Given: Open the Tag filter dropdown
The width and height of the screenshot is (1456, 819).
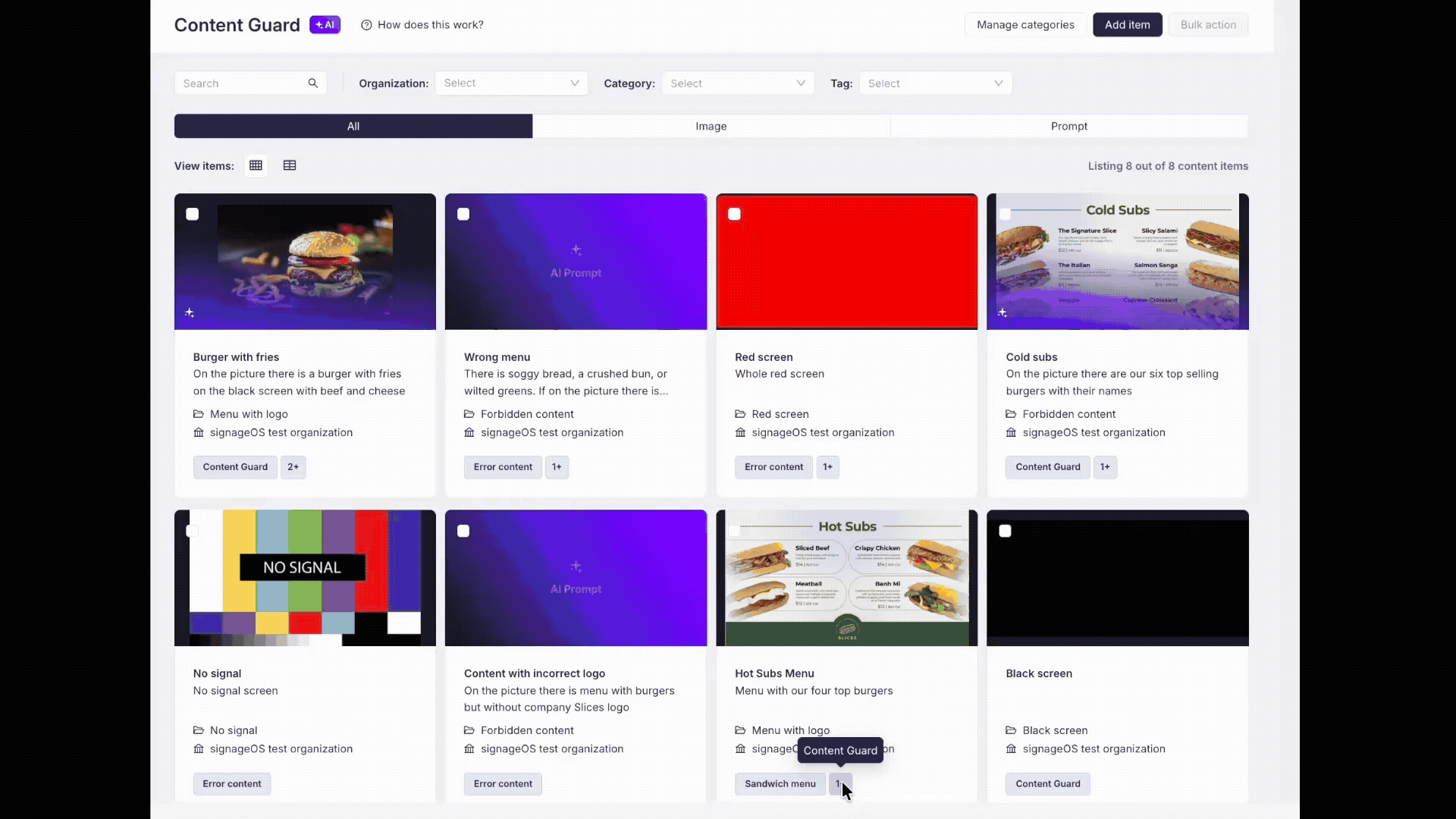Looking at the screenshot, I should [935, 83].
